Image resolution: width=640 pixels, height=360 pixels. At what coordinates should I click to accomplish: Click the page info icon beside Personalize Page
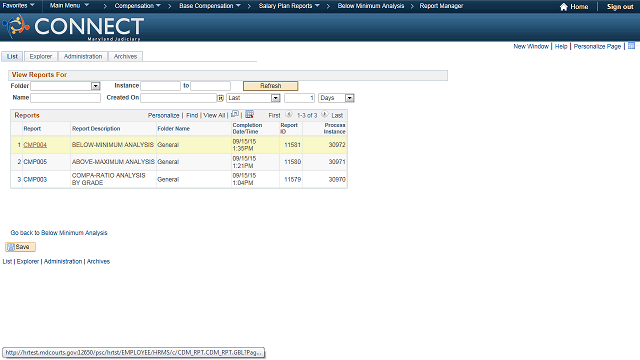[x=631, y=46]
